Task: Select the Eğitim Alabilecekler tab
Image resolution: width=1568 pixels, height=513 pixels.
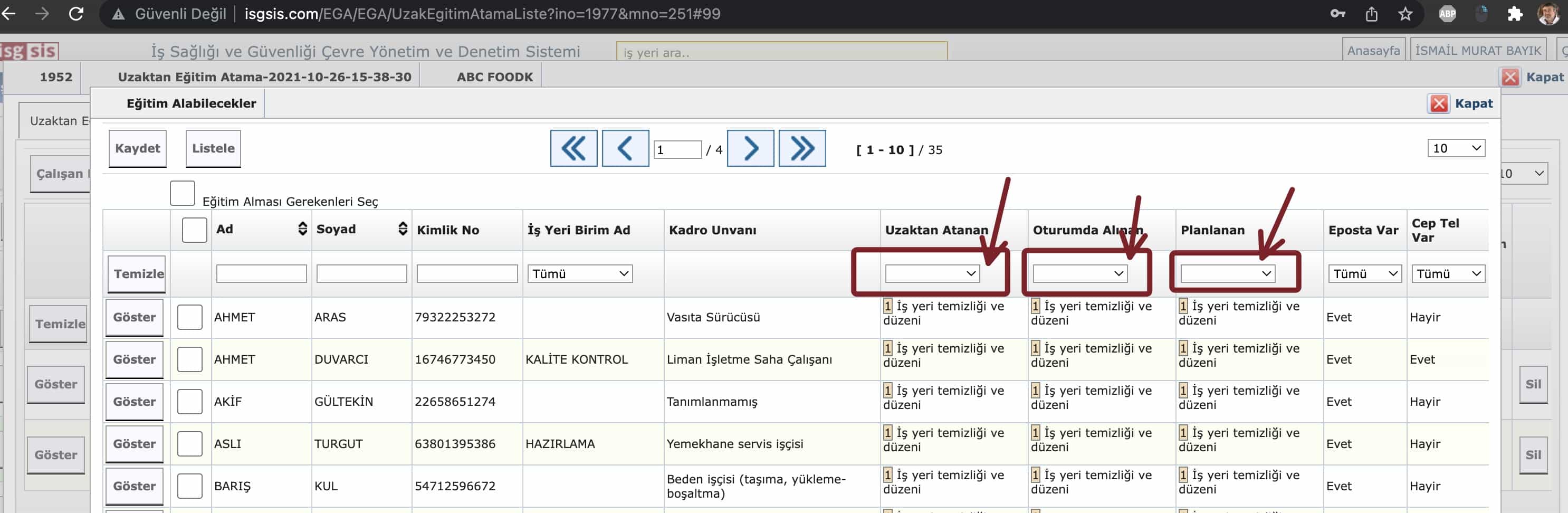Action: pos(190,103)
